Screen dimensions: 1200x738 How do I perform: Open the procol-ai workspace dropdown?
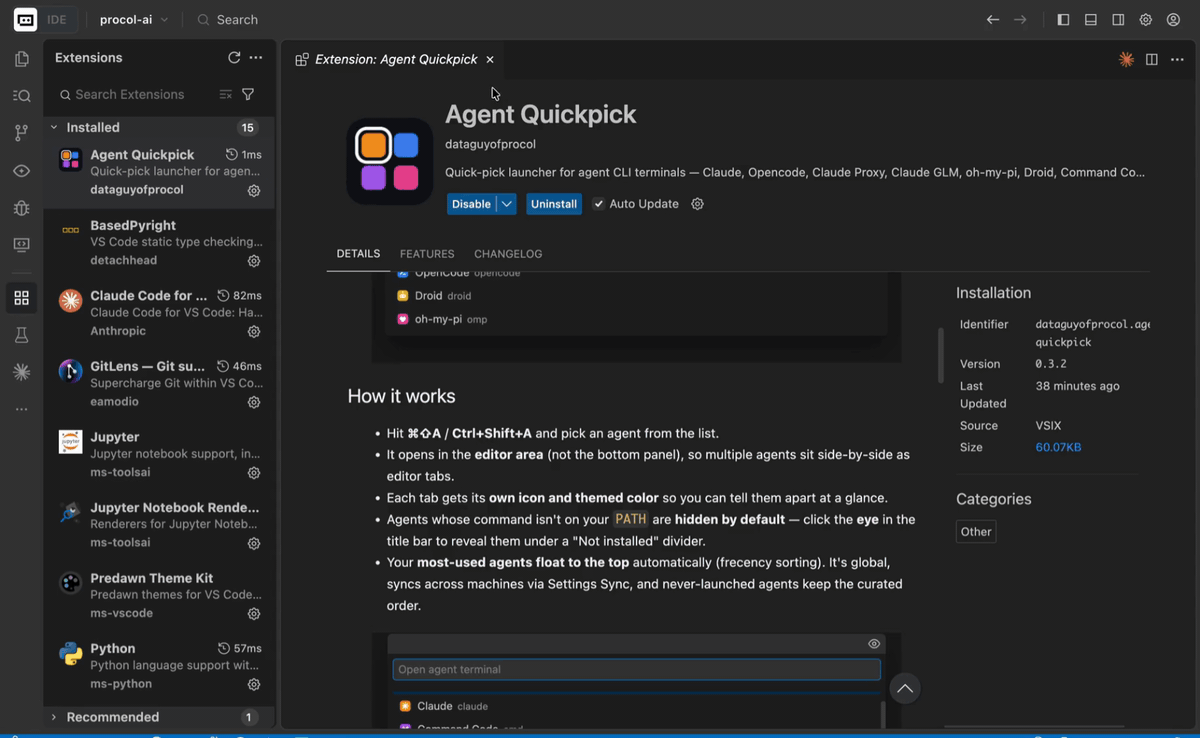pyautogui.click(x=134, y=20)
